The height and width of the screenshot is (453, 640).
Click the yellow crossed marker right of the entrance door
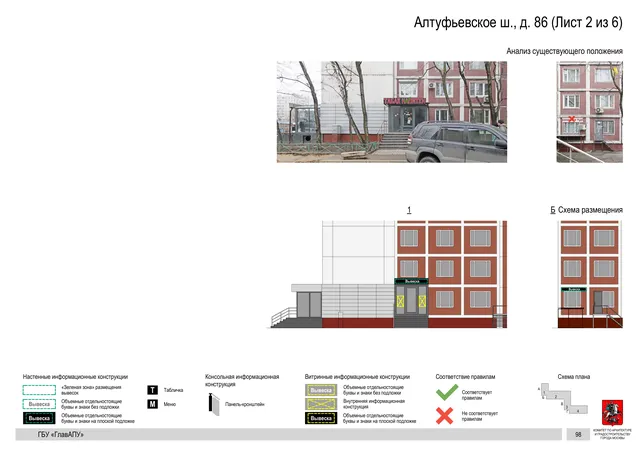point(422,301)
